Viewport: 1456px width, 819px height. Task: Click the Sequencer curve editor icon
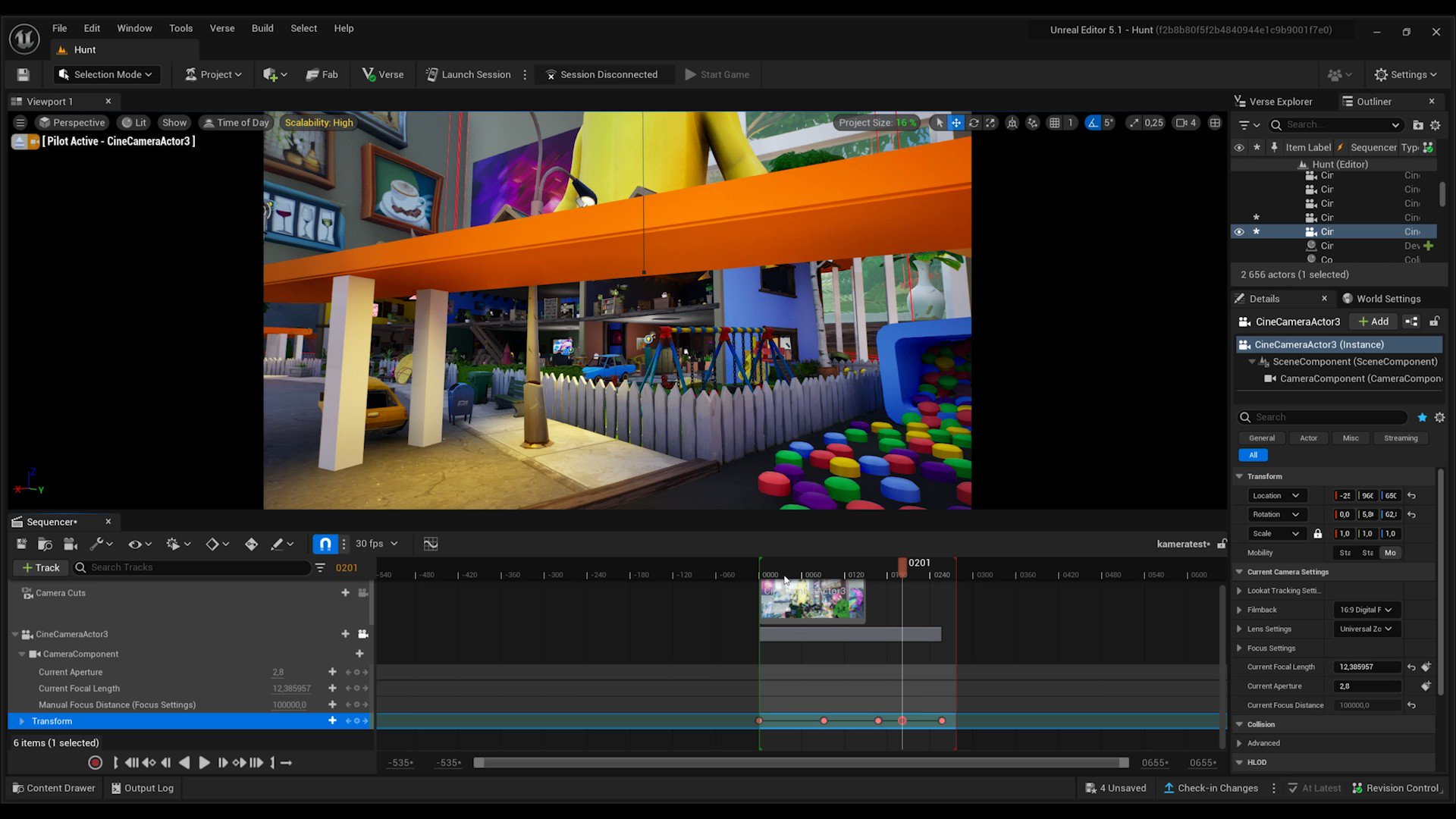pyautogui.click(x=431, y=544)
